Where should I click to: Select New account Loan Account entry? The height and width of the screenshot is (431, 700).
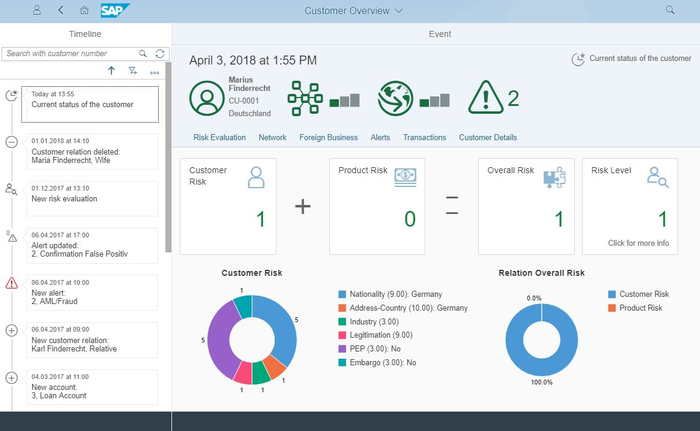92,387
